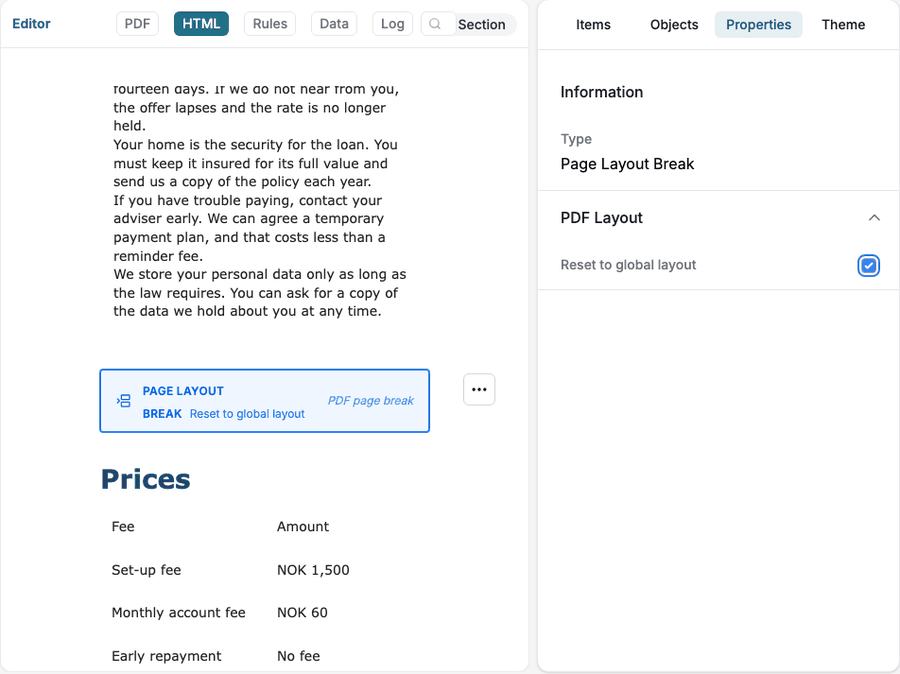Image resolution: width=900 pixels, height=674 pixels.
Task: Click the paragraph about home security
Action: point(256,163)
